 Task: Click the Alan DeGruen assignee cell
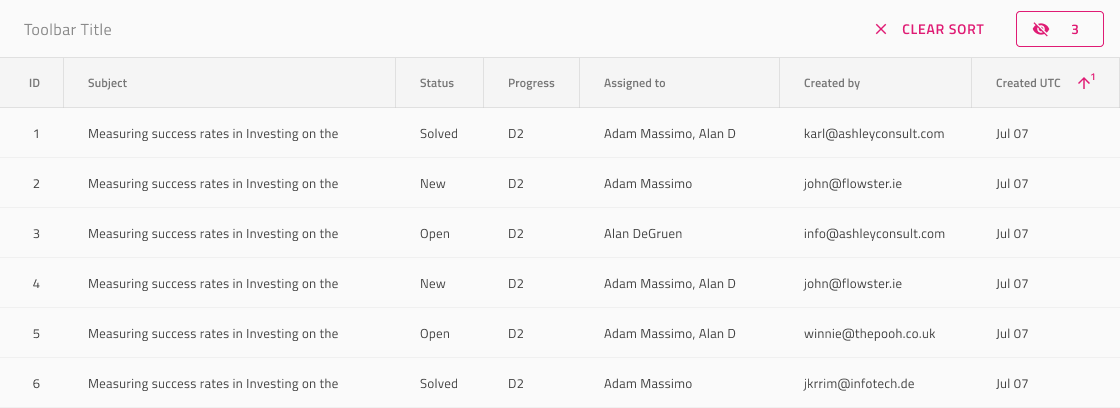644,234
